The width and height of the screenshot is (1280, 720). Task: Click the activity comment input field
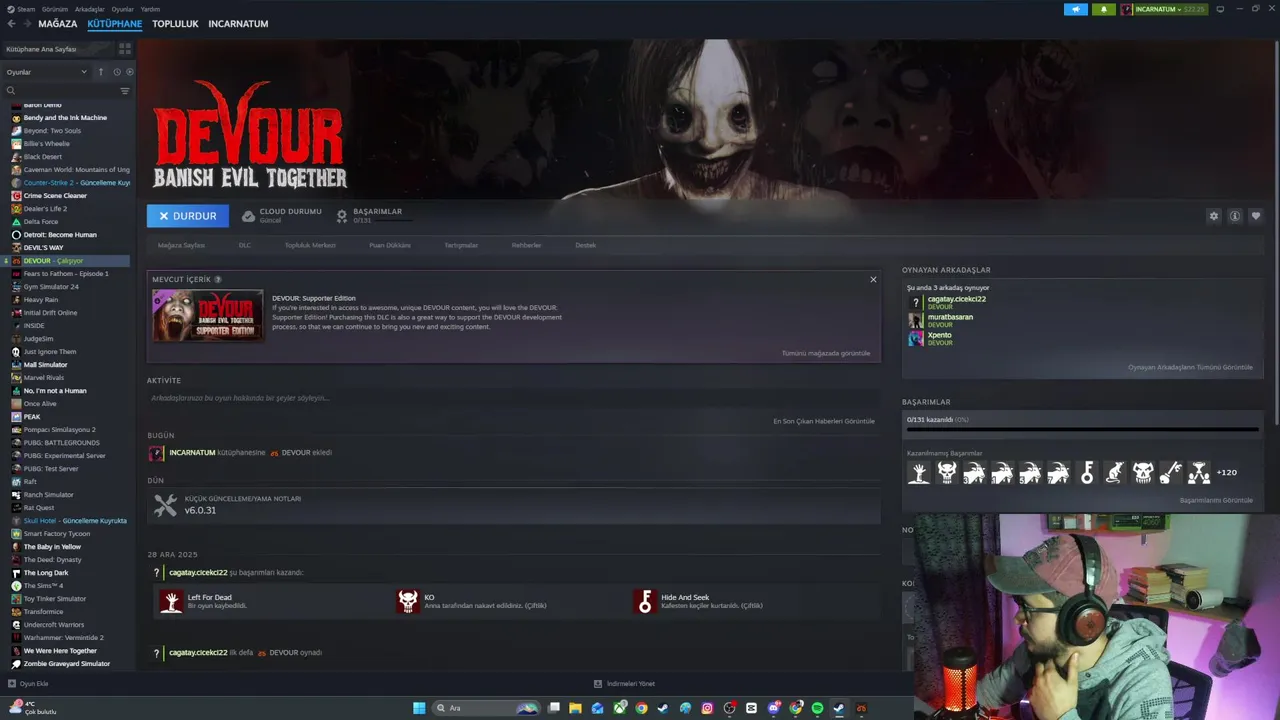[x=514, y=398]
